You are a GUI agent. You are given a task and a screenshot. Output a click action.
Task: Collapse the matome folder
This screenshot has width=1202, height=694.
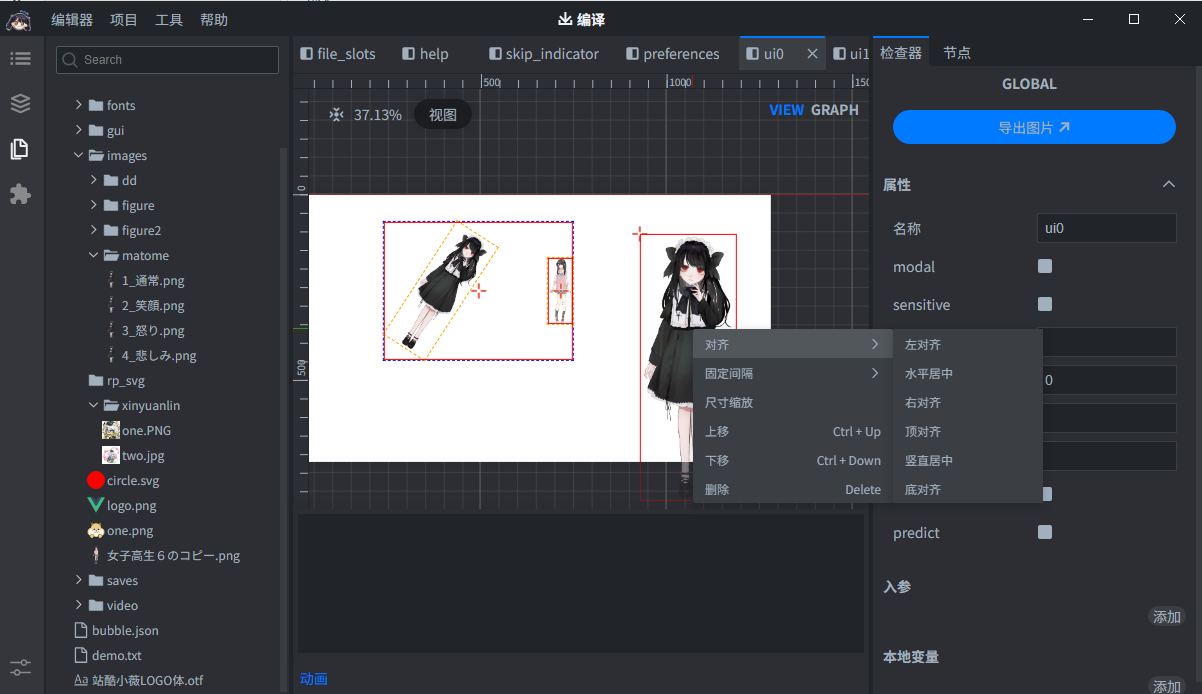click(94, 255)
